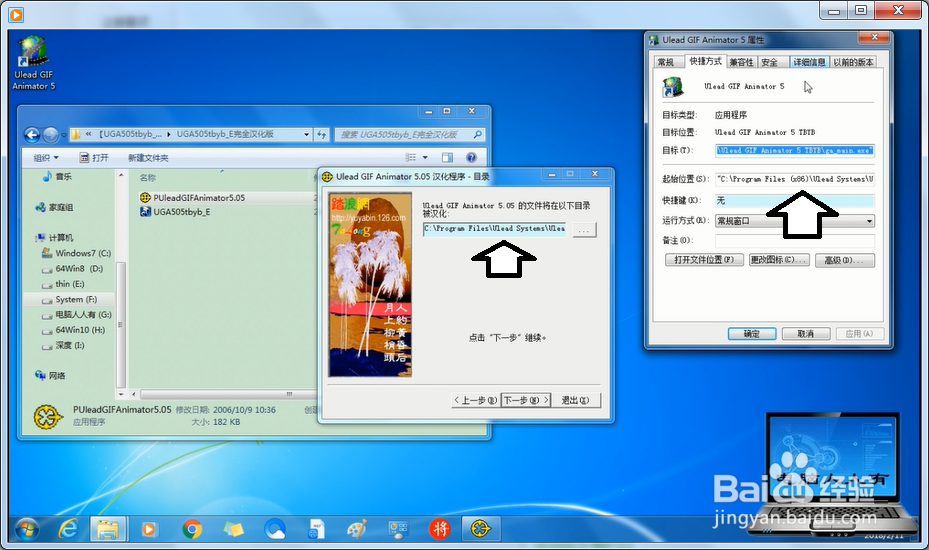Viewport: 929px width, 550px height.
Task: Open the red chess taskbar icon
Action: tap(440, 529)
